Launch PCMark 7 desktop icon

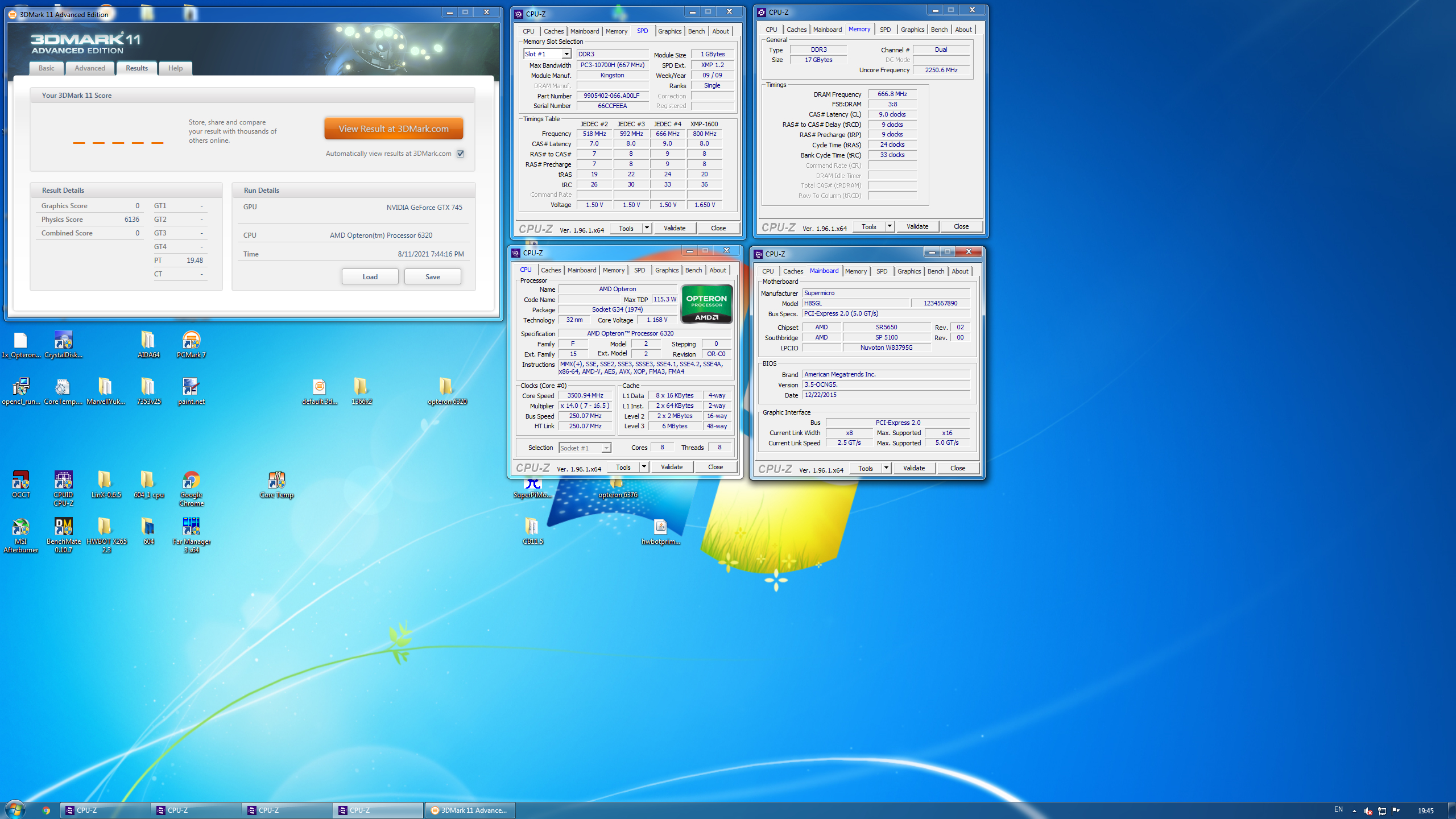191,345
